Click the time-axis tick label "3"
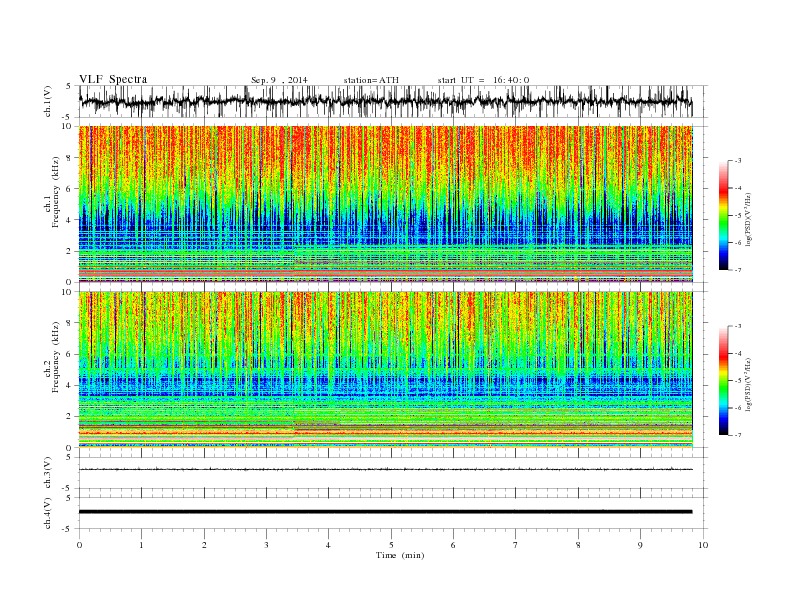 coord(266,545)
